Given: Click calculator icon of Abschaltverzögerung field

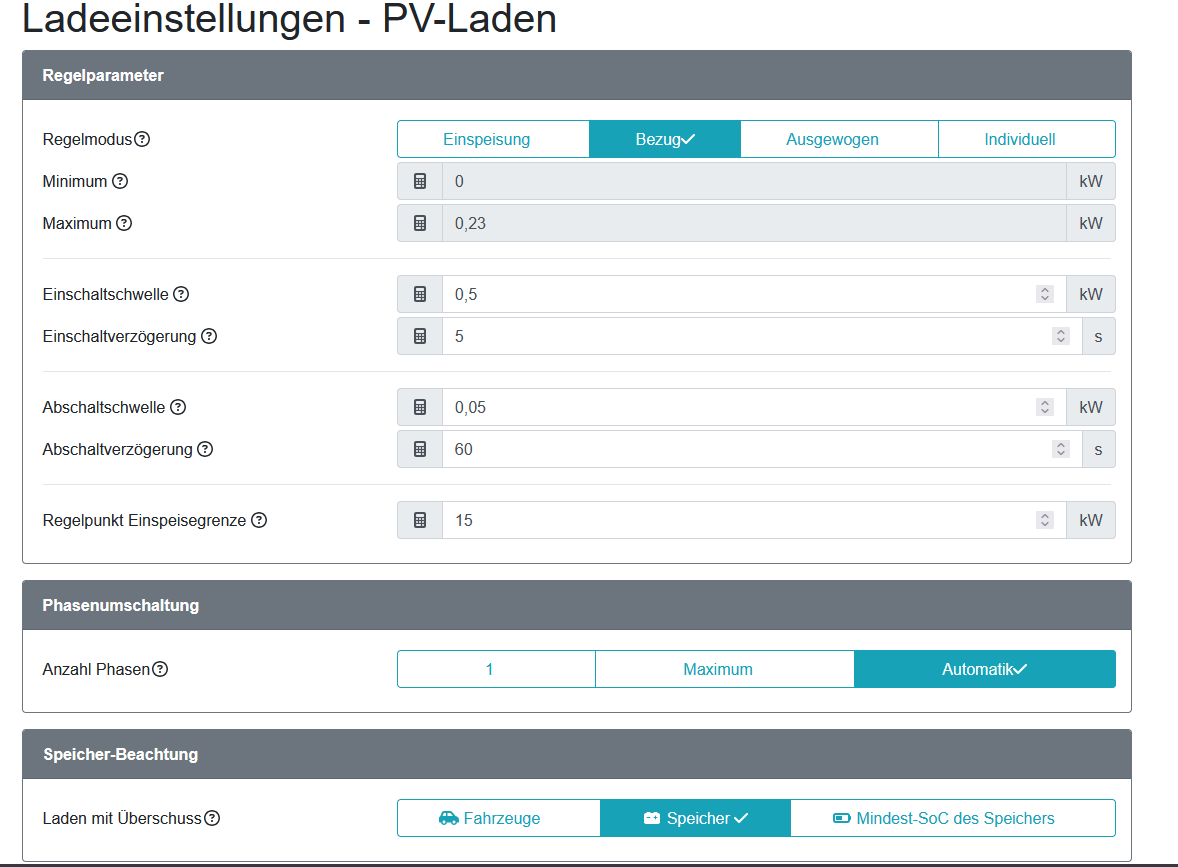Looking at the screenshot, I should pos(420,449).
